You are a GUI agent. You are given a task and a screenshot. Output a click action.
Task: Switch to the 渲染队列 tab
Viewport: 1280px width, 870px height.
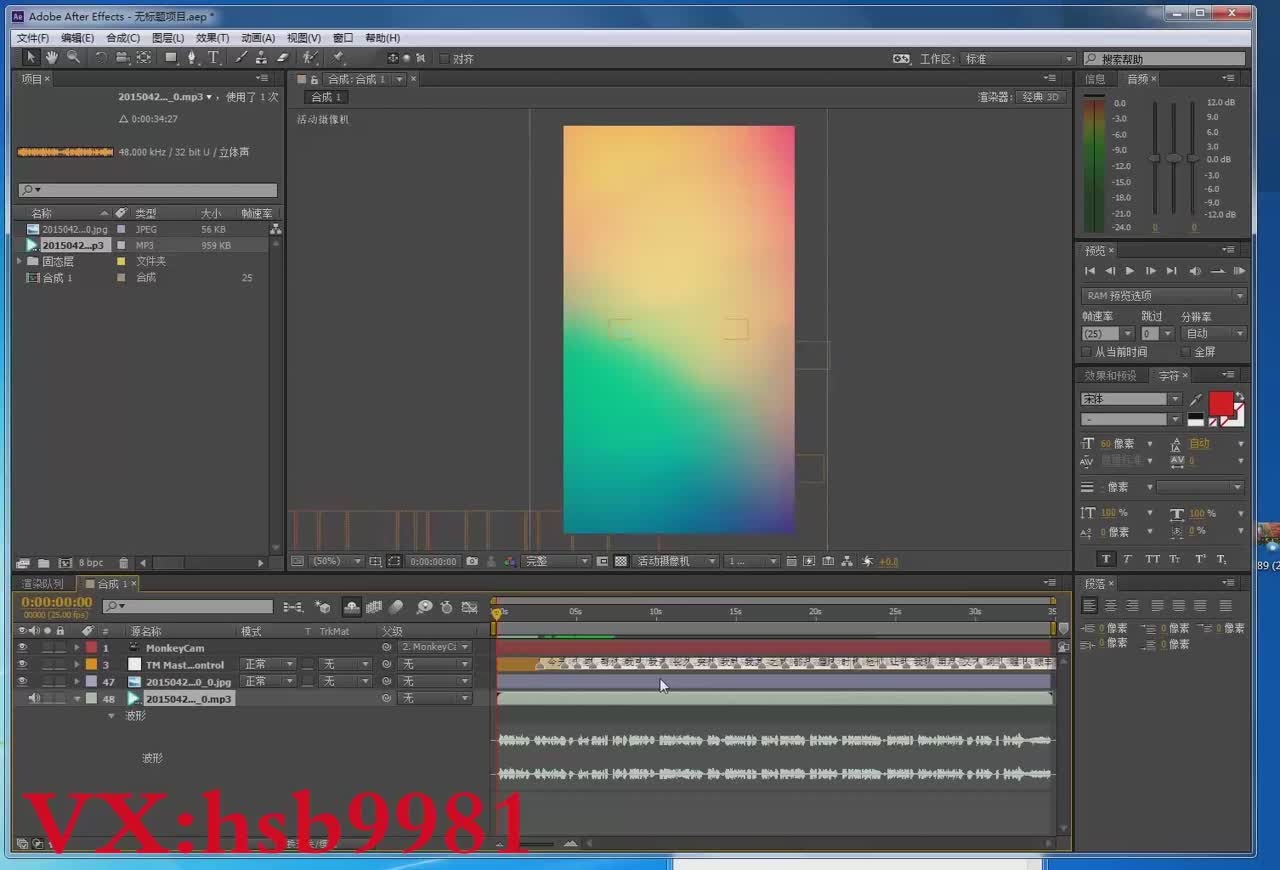pos(42,584)
